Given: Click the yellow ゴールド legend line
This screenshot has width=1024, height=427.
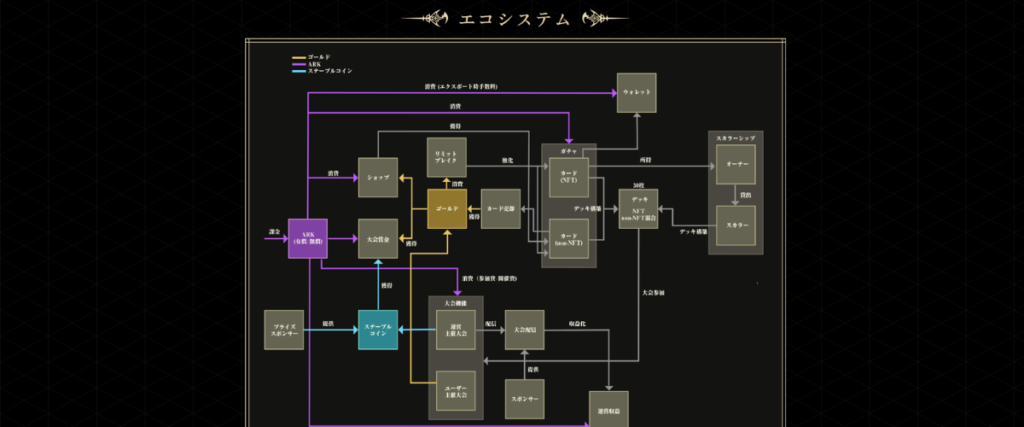Looking at the screenshot, I should click(300, 57).
